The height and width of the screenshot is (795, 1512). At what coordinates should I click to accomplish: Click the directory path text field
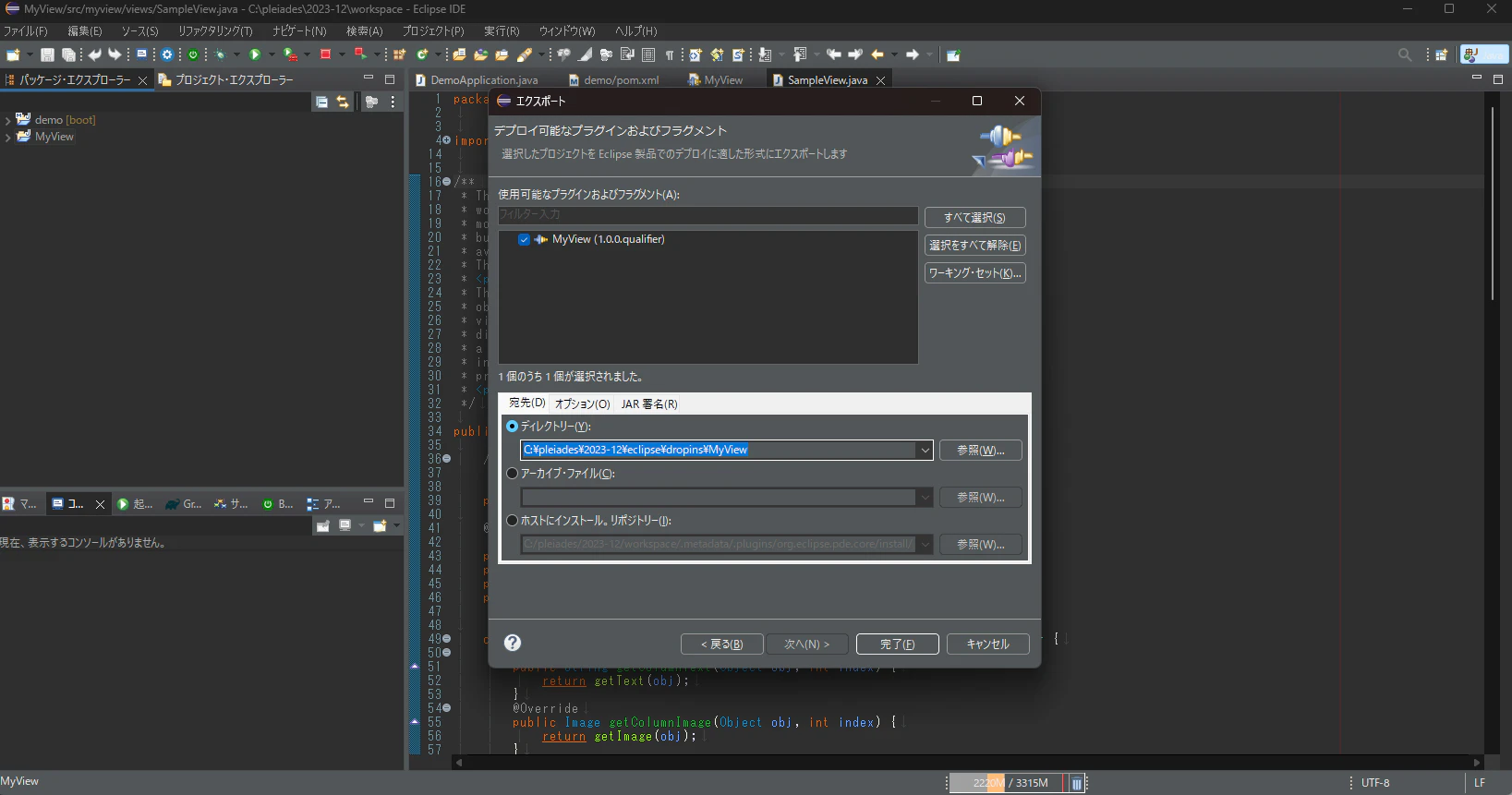pos(719,451)
